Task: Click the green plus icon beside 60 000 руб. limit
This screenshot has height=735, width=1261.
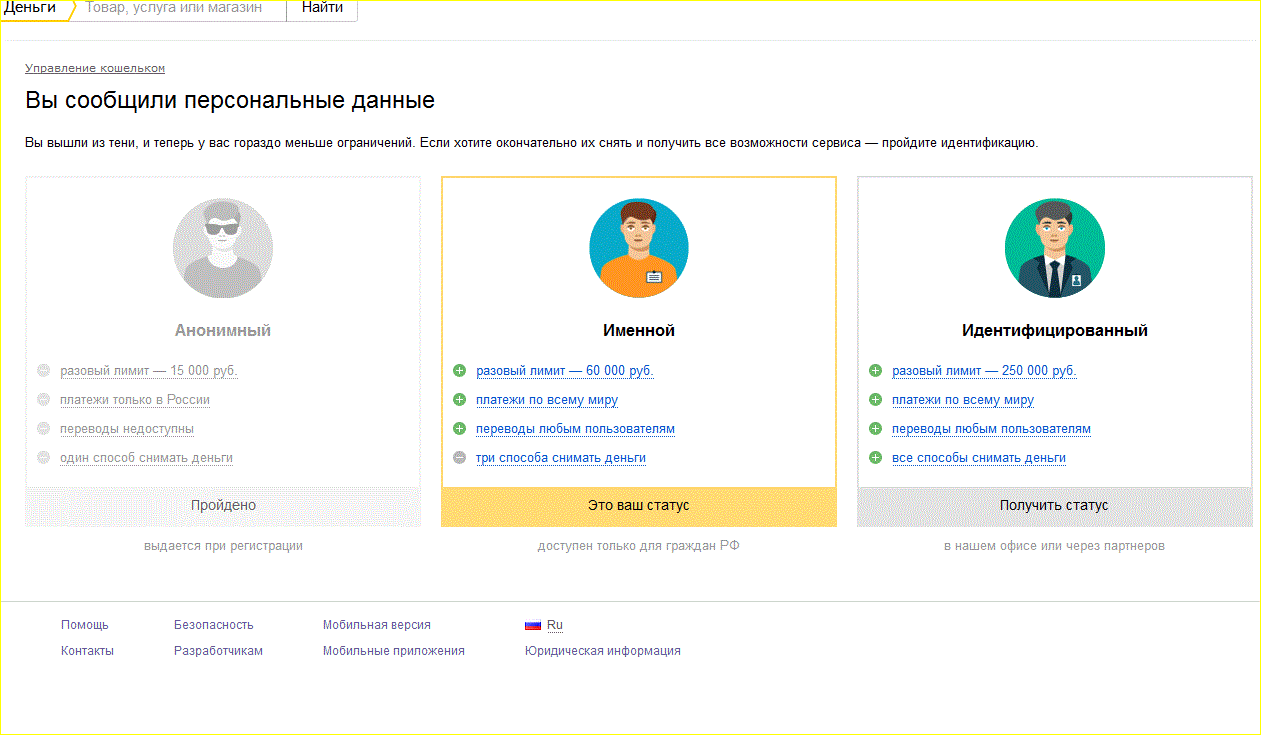Action: point(460,371)
